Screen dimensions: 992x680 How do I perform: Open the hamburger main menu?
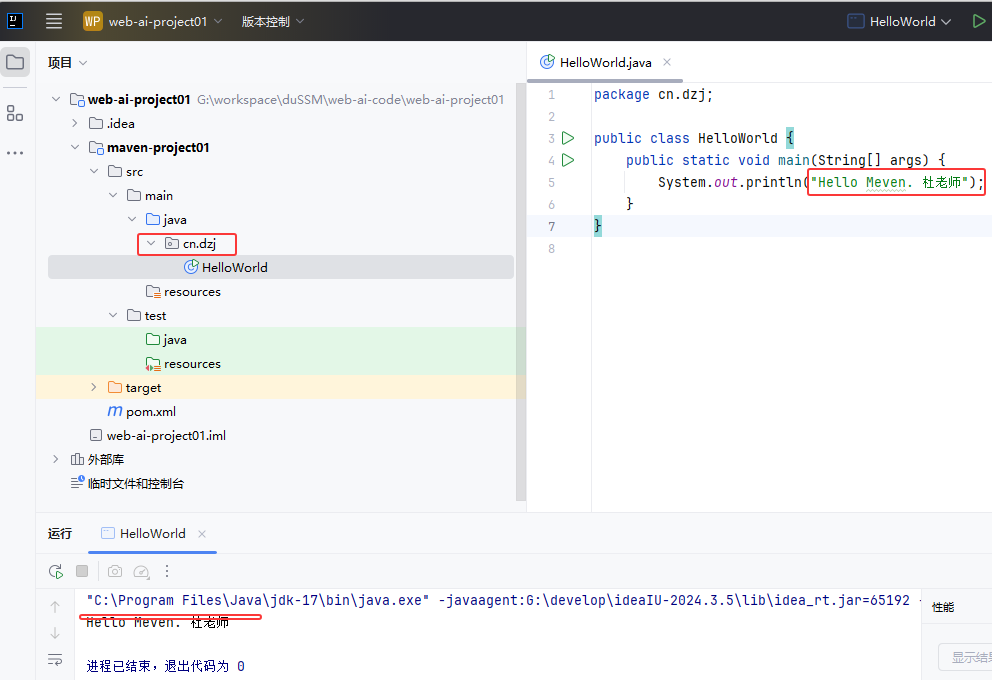click(54, 21)
